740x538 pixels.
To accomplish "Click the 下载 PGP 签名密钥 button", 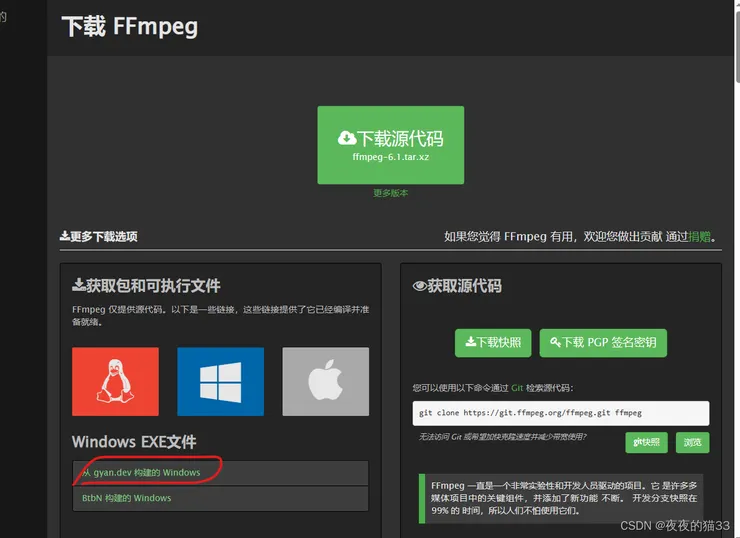I will (603, 343).
